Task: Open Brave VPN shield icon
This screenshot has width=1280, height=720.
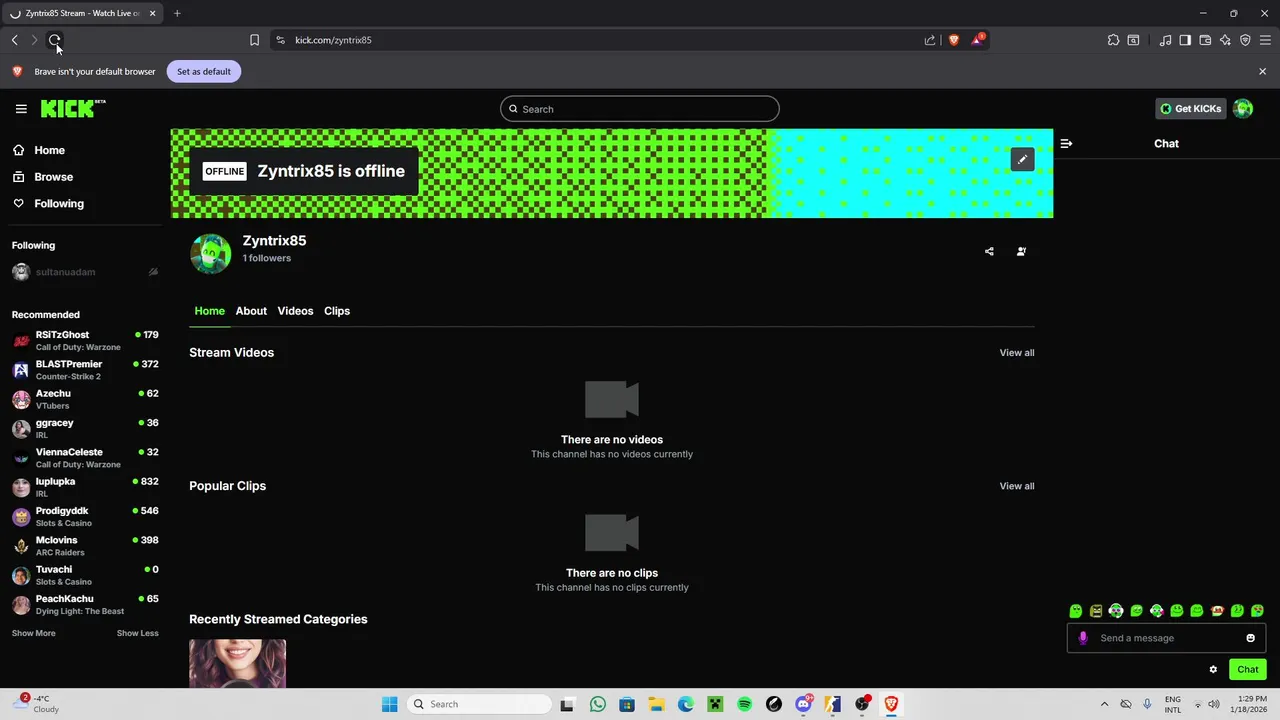Action: [x=1245, y=40]
